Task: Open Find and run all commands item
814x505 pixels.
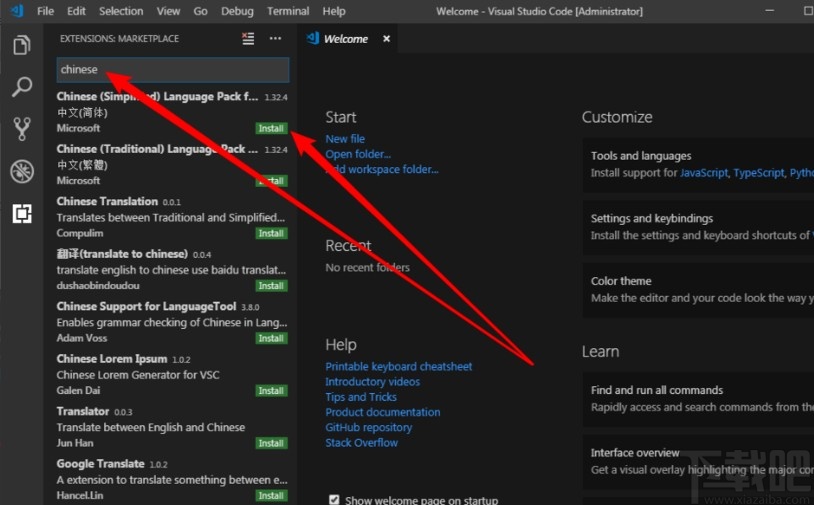Action: pyautogui.click(x=698, y=399)
